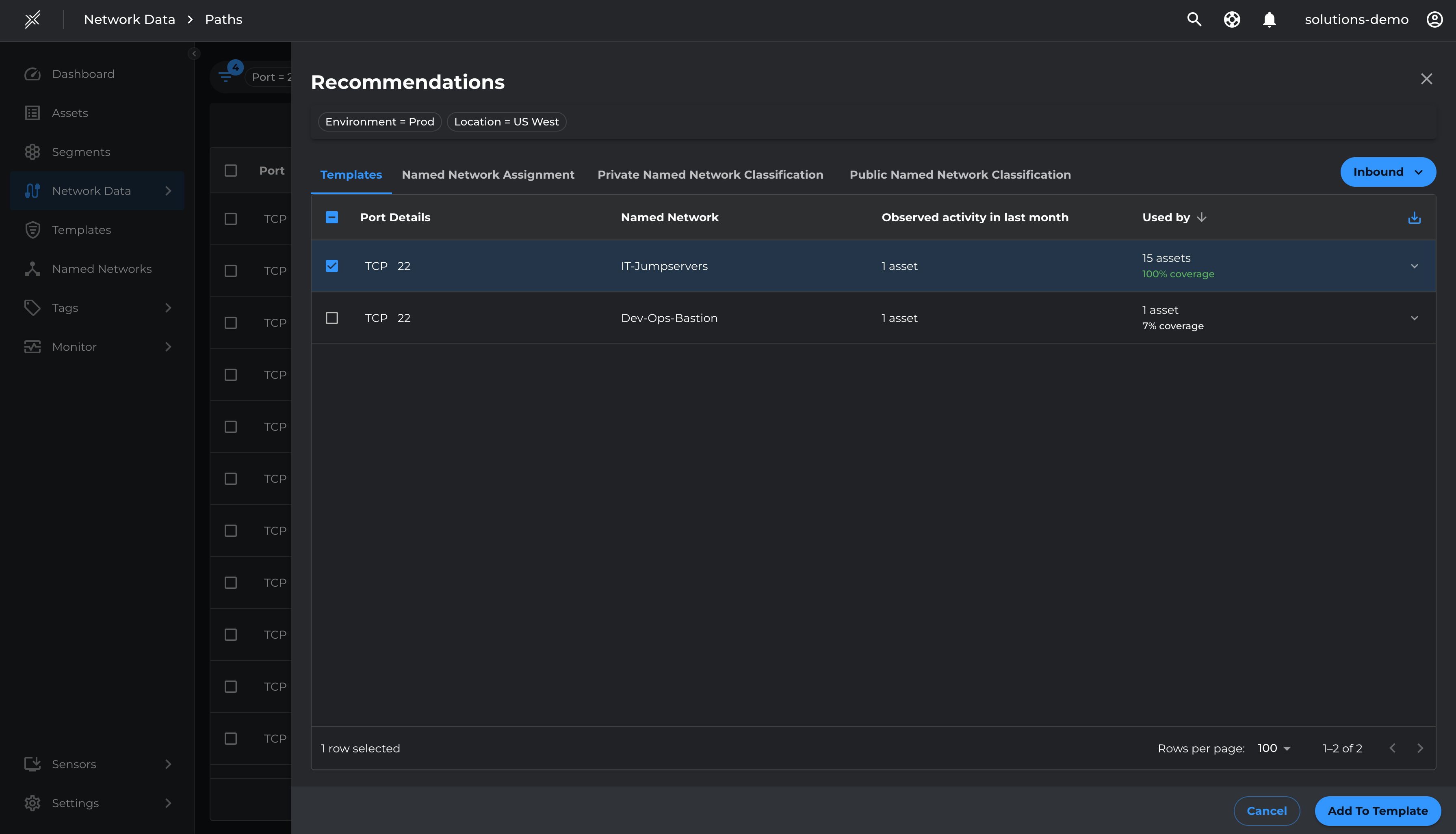Download table via export icon
The image size is (1456, 834).
[1414, 218]
